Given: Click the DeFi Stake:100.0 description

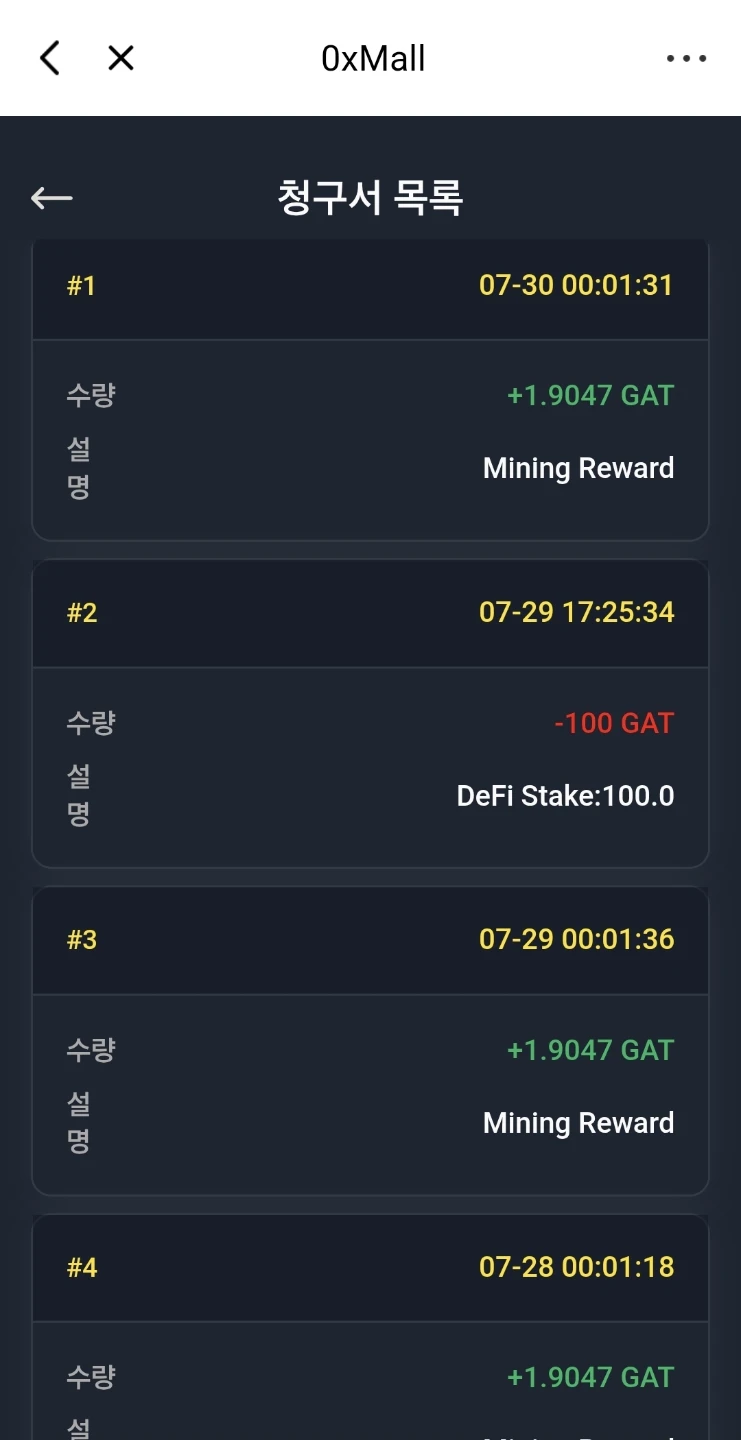Looking at the screenshot, I should [565, 796].
